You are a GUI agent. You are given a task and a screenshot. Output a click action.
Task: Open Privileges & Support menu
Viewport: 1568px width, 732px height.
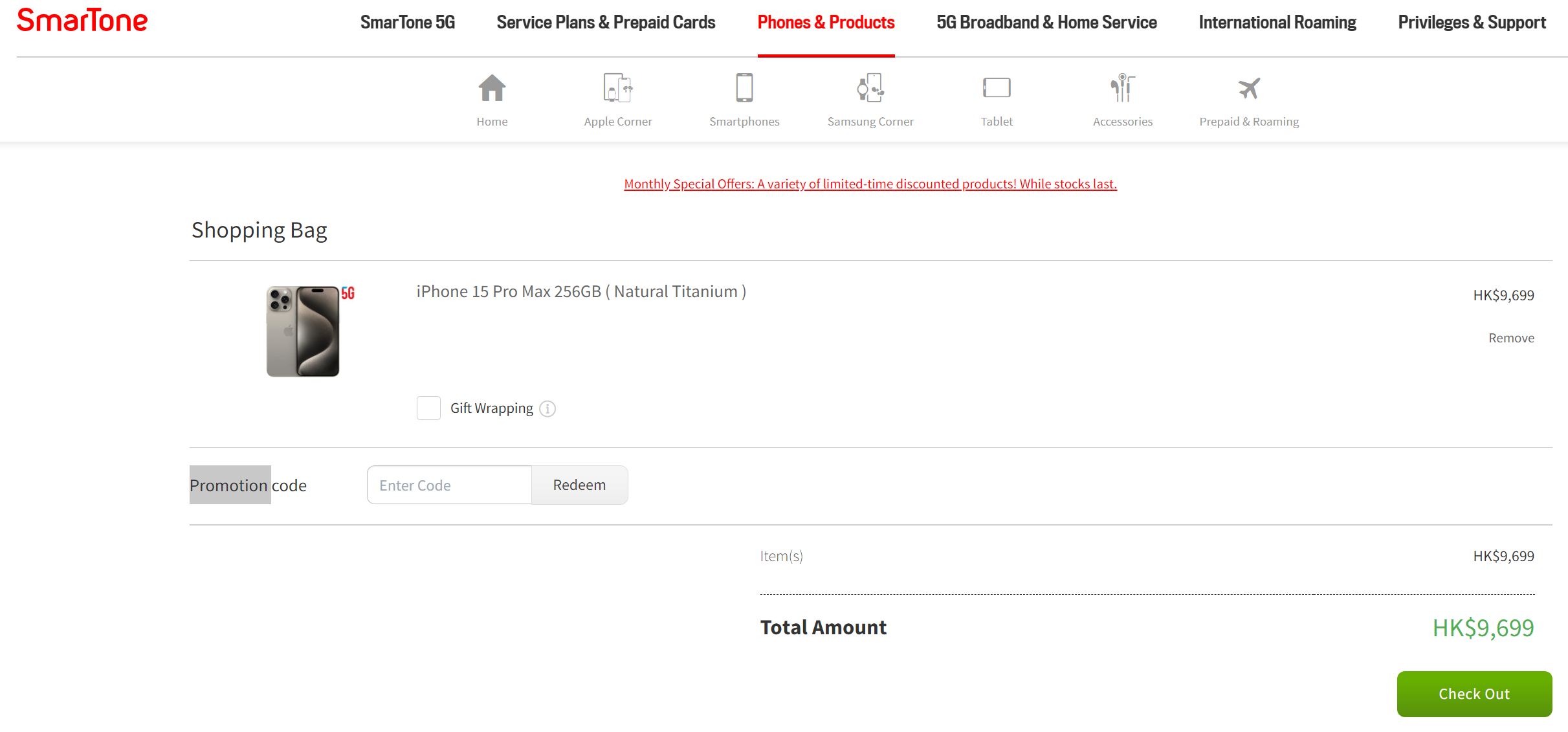[x=1472, y=23]
